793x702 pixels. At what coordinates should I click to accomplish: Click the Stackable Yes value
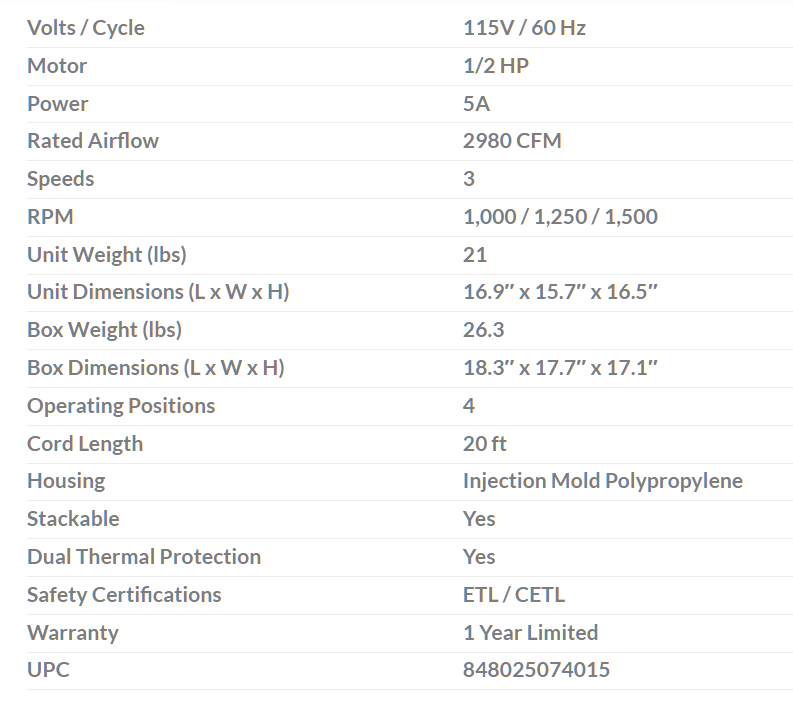(479, 519)
